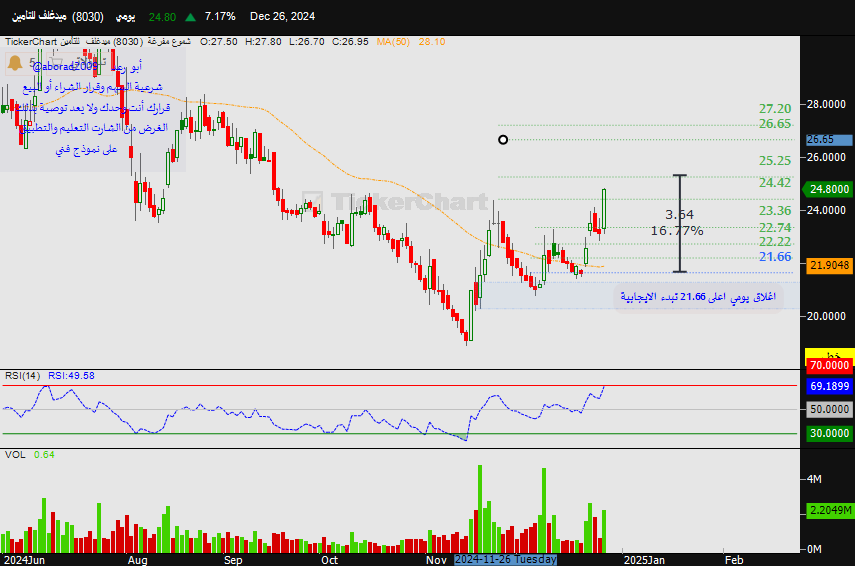
Task: Click the 28.0000 price axis label
Action: pyautogui.click(x=826, y=104)
